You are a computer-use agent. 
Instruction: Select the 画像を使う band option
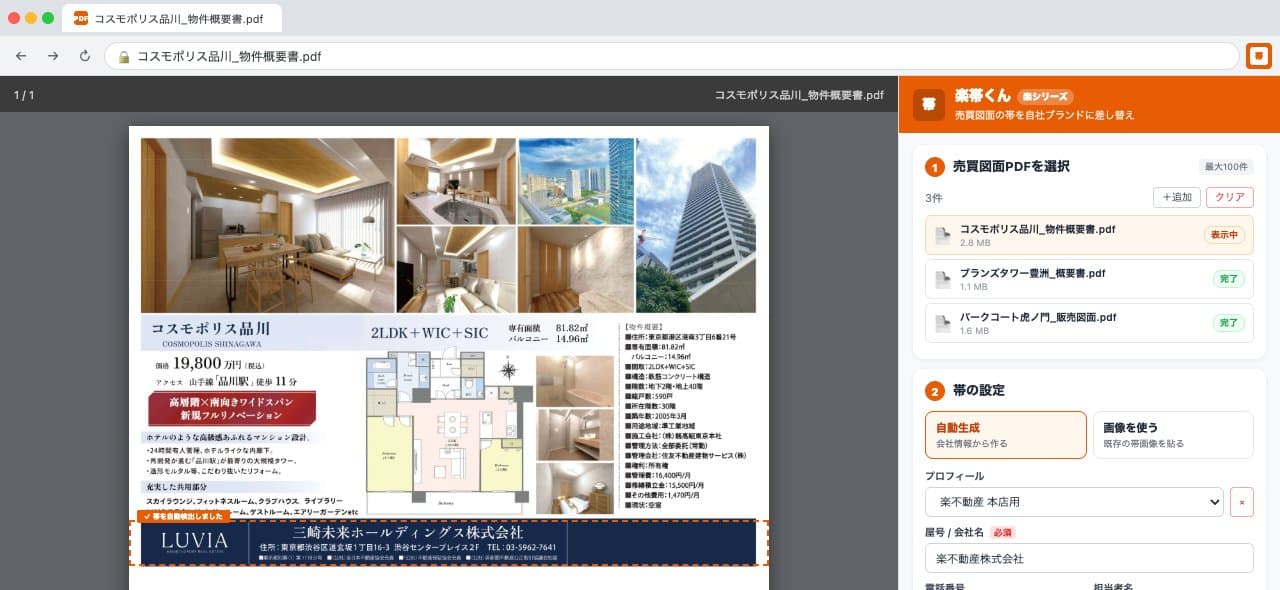pos(1173,435)
